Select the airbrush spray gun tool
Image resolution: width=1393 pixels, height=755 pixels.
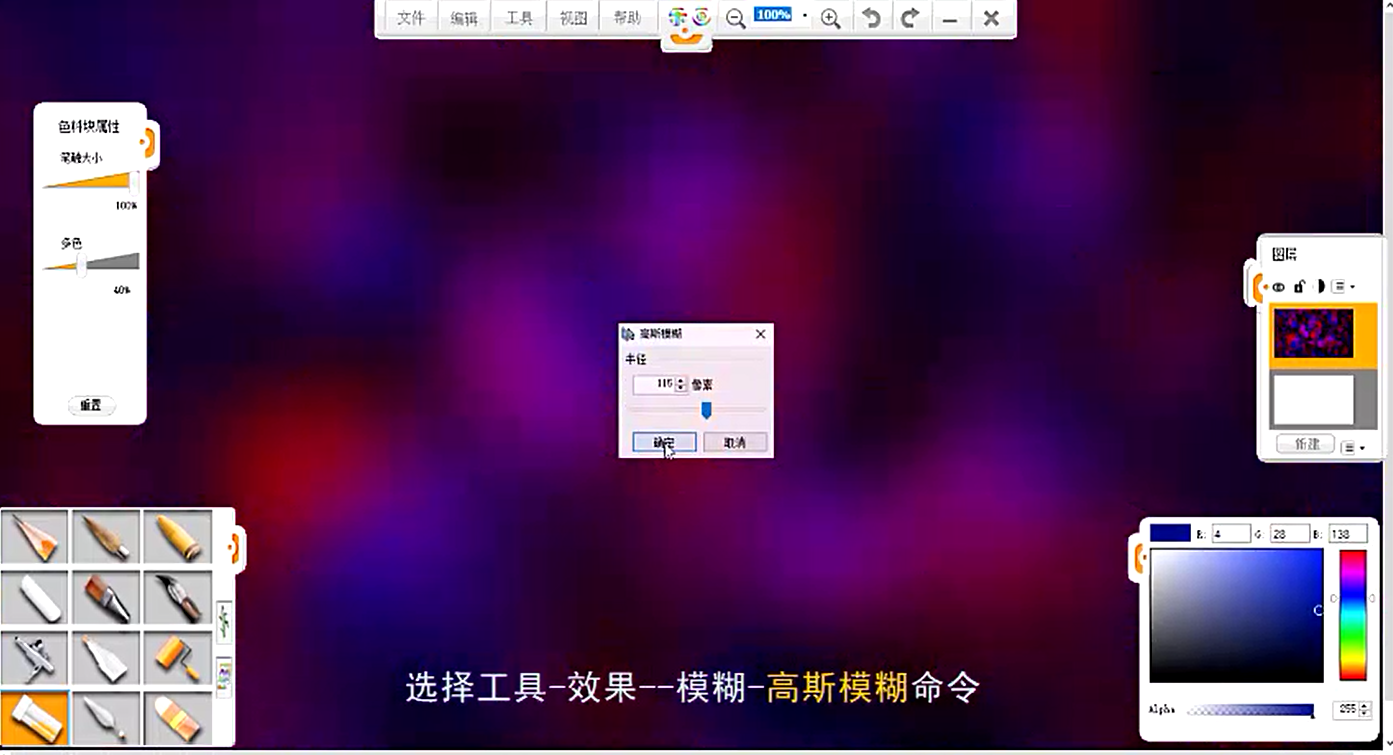pos(34,659)
